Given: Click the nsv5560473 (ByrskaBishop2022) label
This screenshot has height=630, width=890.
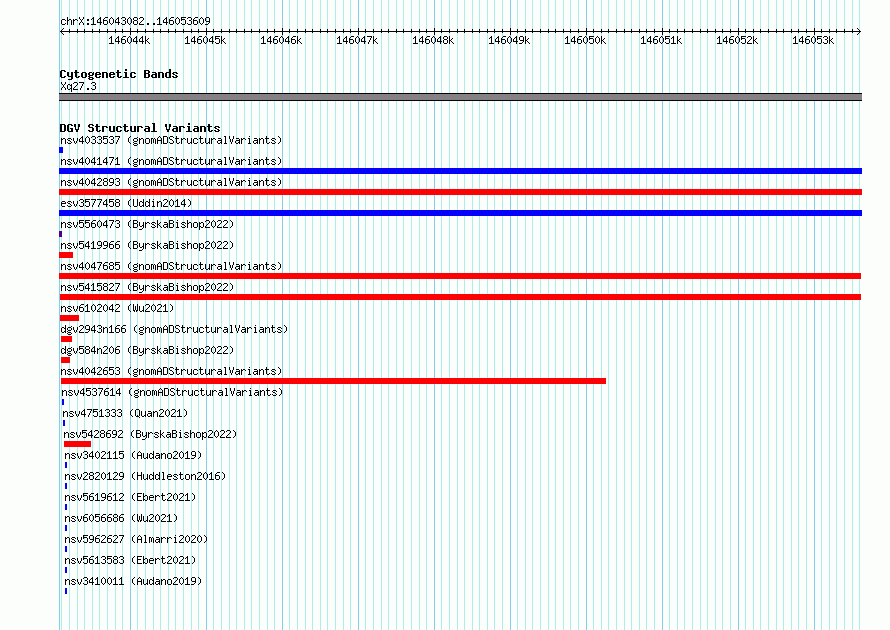Looking at the screenshot, I should pyautogui.click(x=147, y=224).
